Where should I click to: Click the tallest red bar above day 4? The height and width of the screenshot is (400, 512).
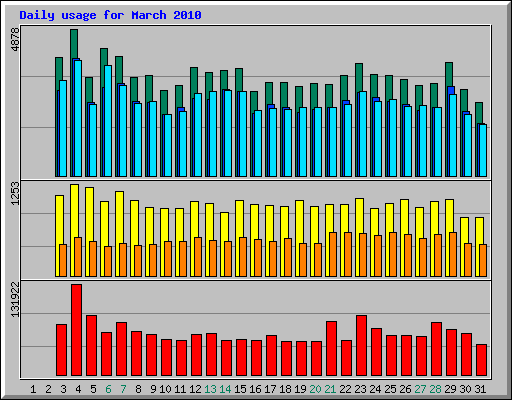pos(76,330)
